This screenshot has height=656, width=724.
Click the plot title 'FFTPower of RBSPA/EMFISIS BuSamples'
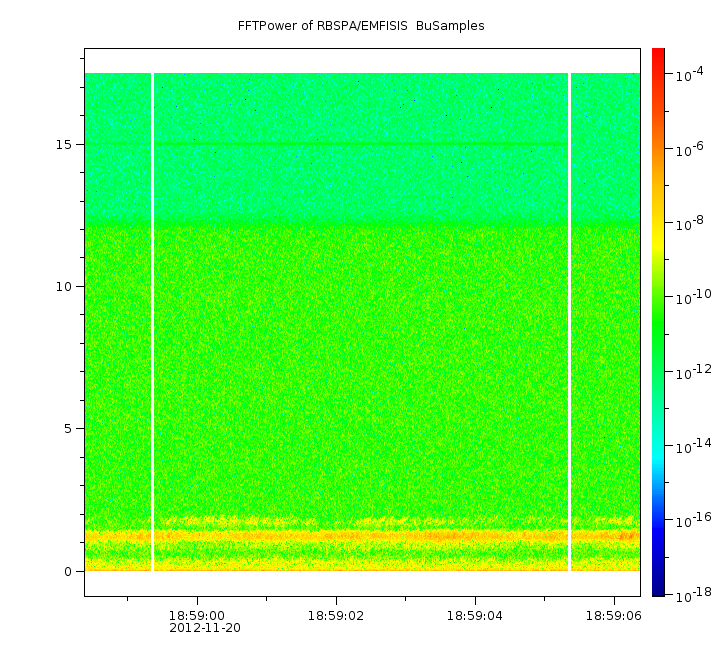coord(361,26)
